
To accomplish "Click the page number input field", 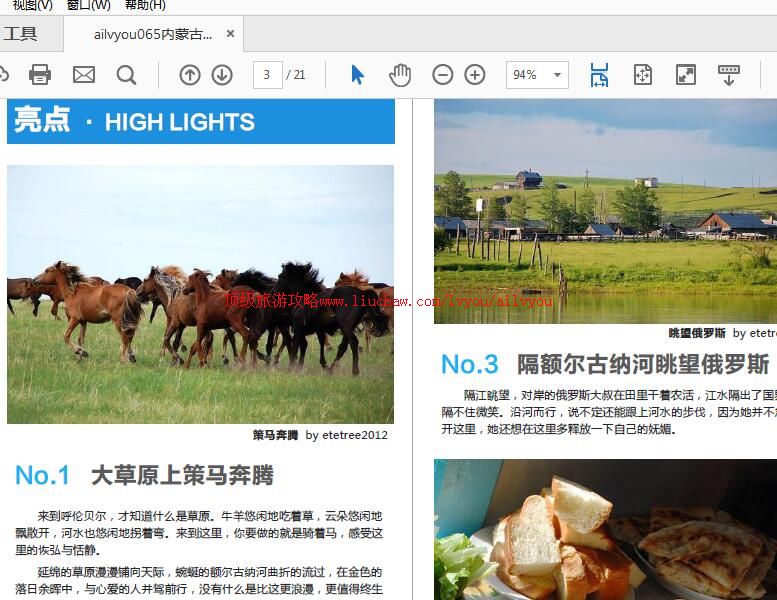I will tap(267, 75).
